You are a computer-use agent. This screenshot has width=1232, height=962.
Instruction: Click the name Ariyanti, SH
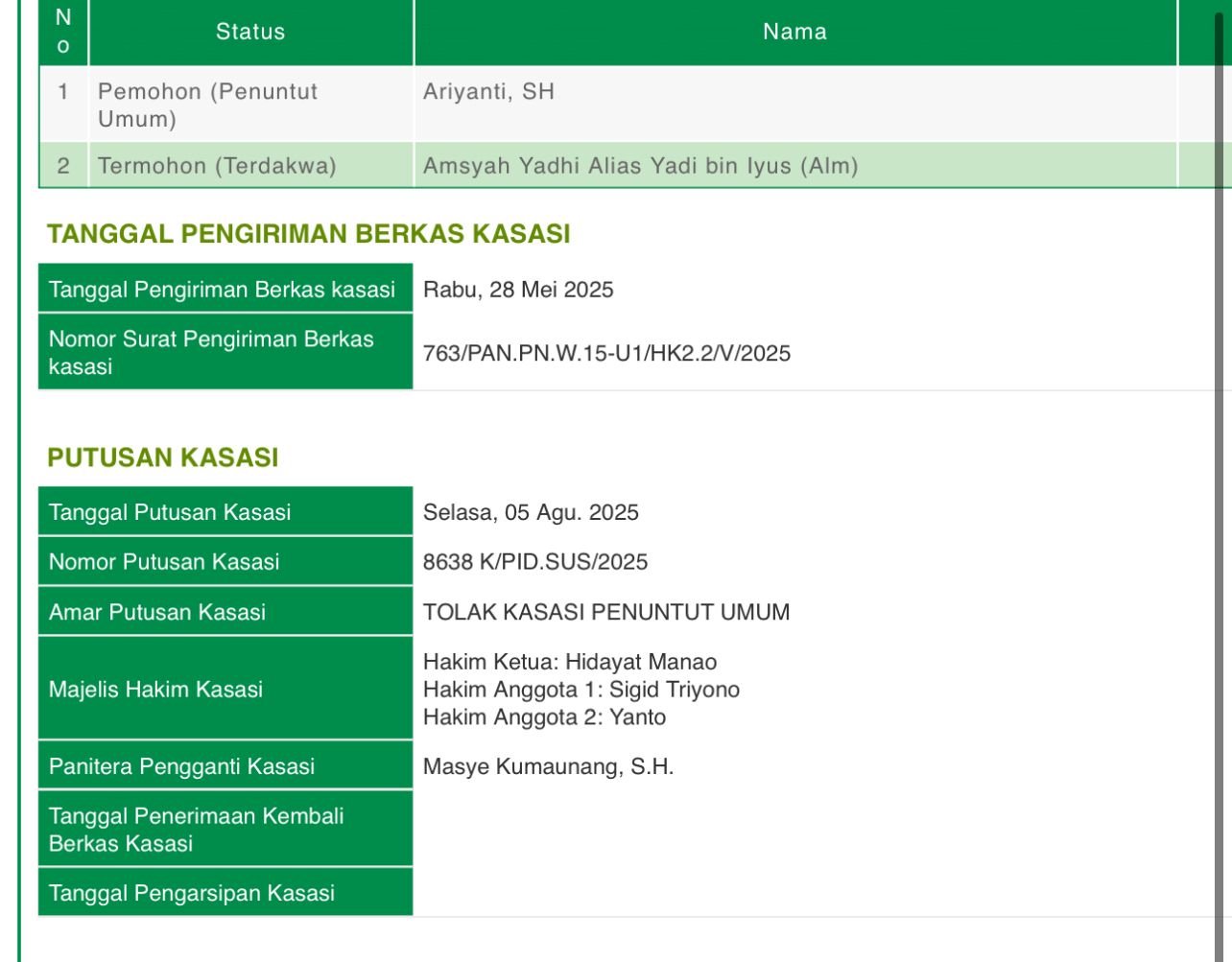pyautogui.click(x=488, y=92)
